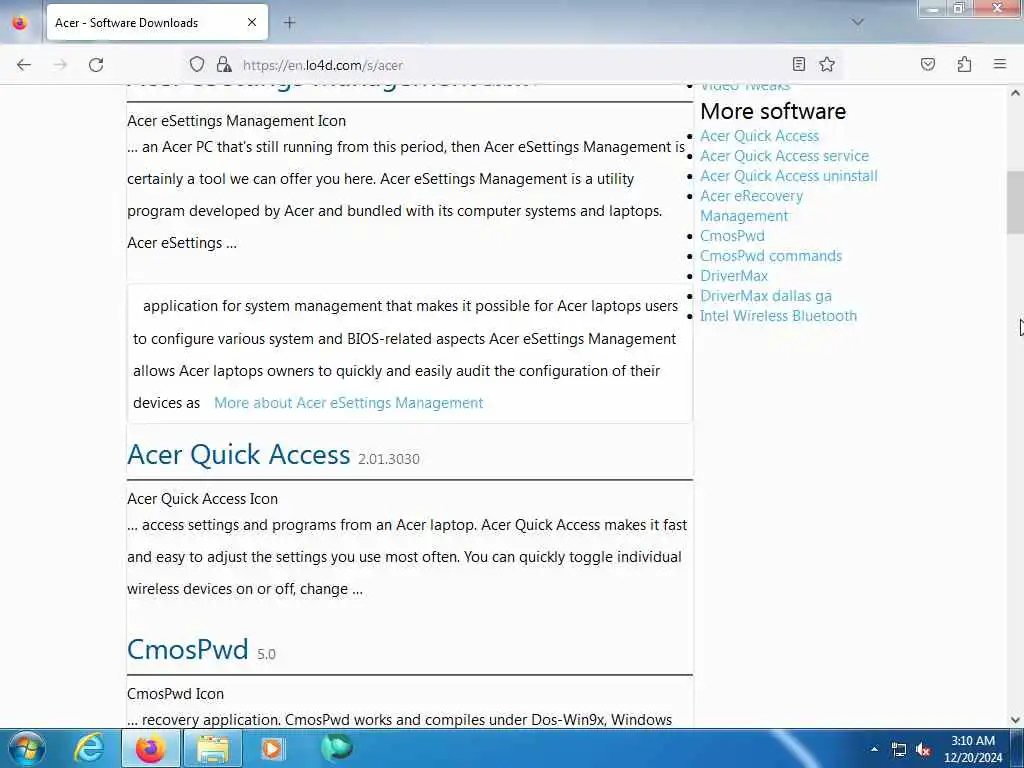Click version text 2.01.3030
This screenshot has height=768, width=1024.
(x=389, y=459)
